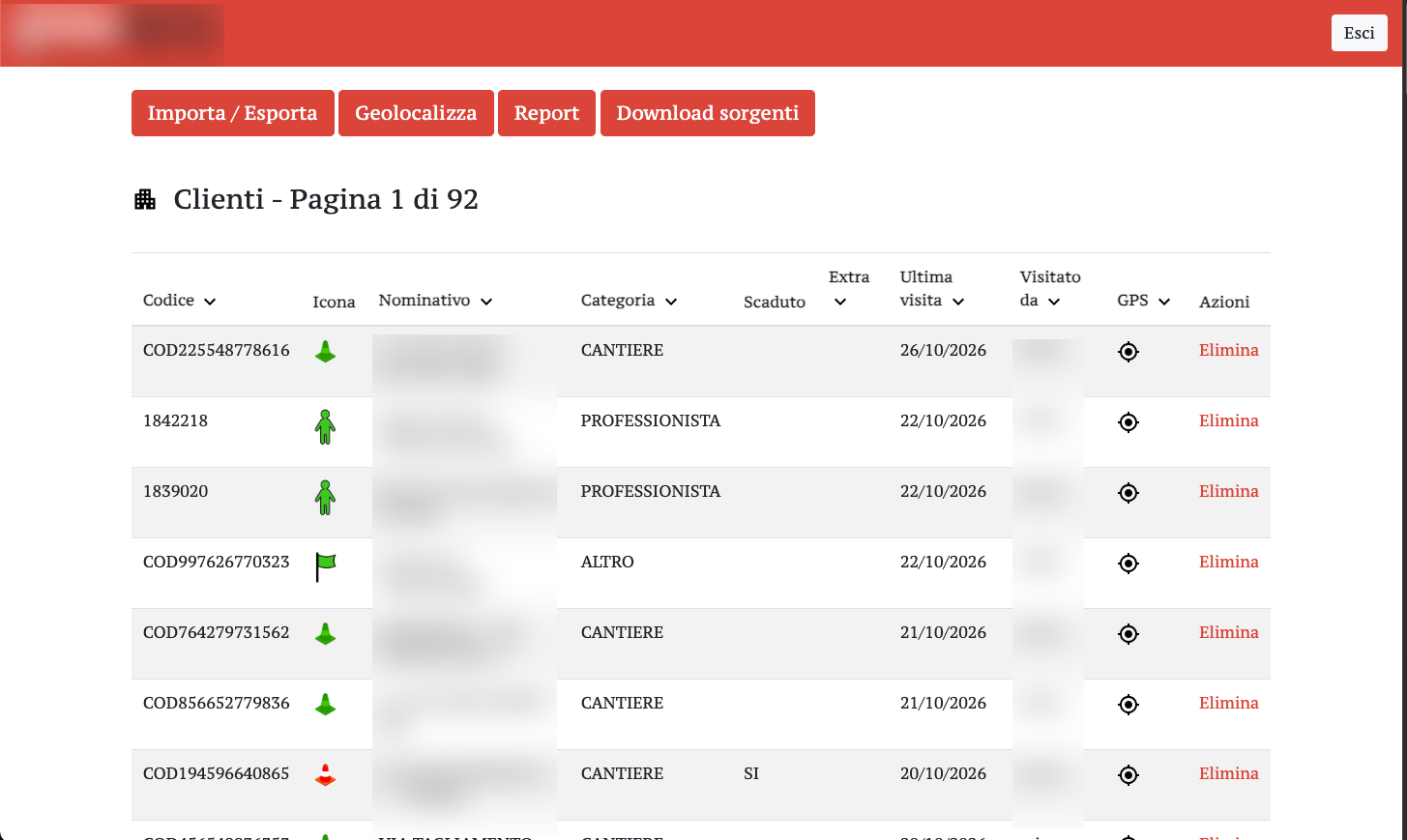Click the code cell 1842218
Screen dimensions: 1407x840
pyautogui.click(x=175, y=420)
